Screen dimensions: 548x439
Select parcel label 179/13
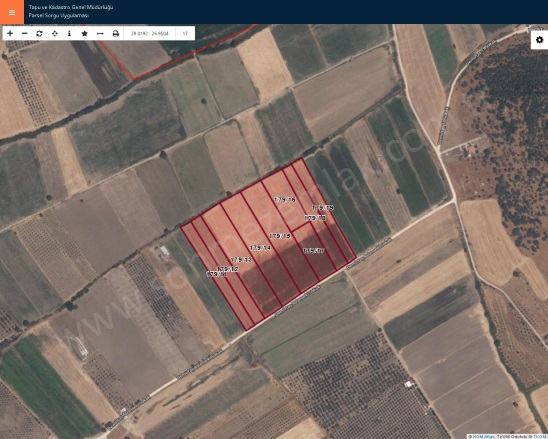pos(241,260)
